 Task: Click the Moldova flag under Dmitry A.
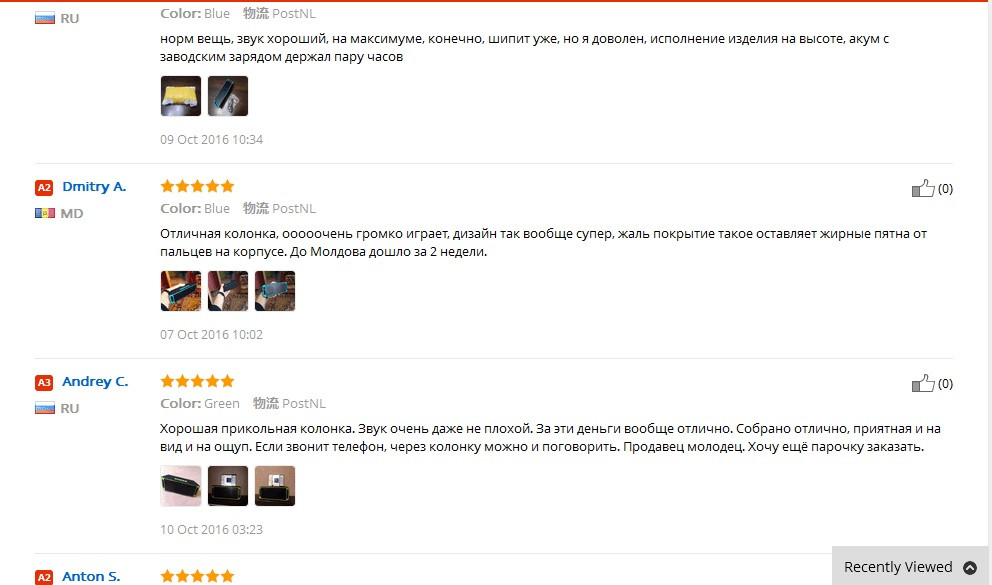tap(44, 213)
